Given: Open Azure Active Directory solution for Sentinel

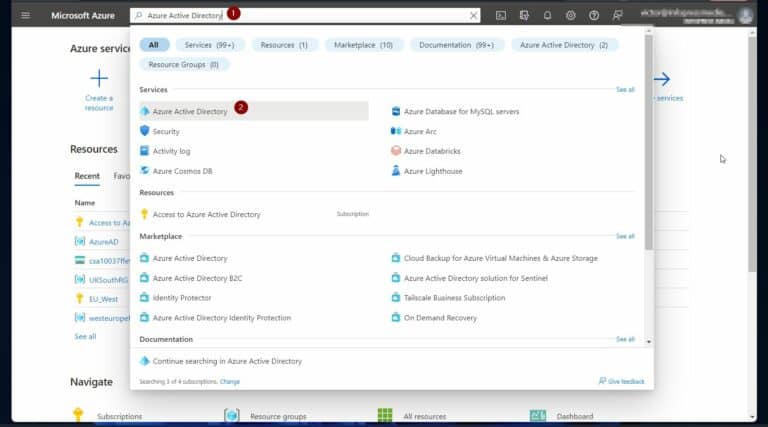Looking at the screenshot, I should coord(476,278).
